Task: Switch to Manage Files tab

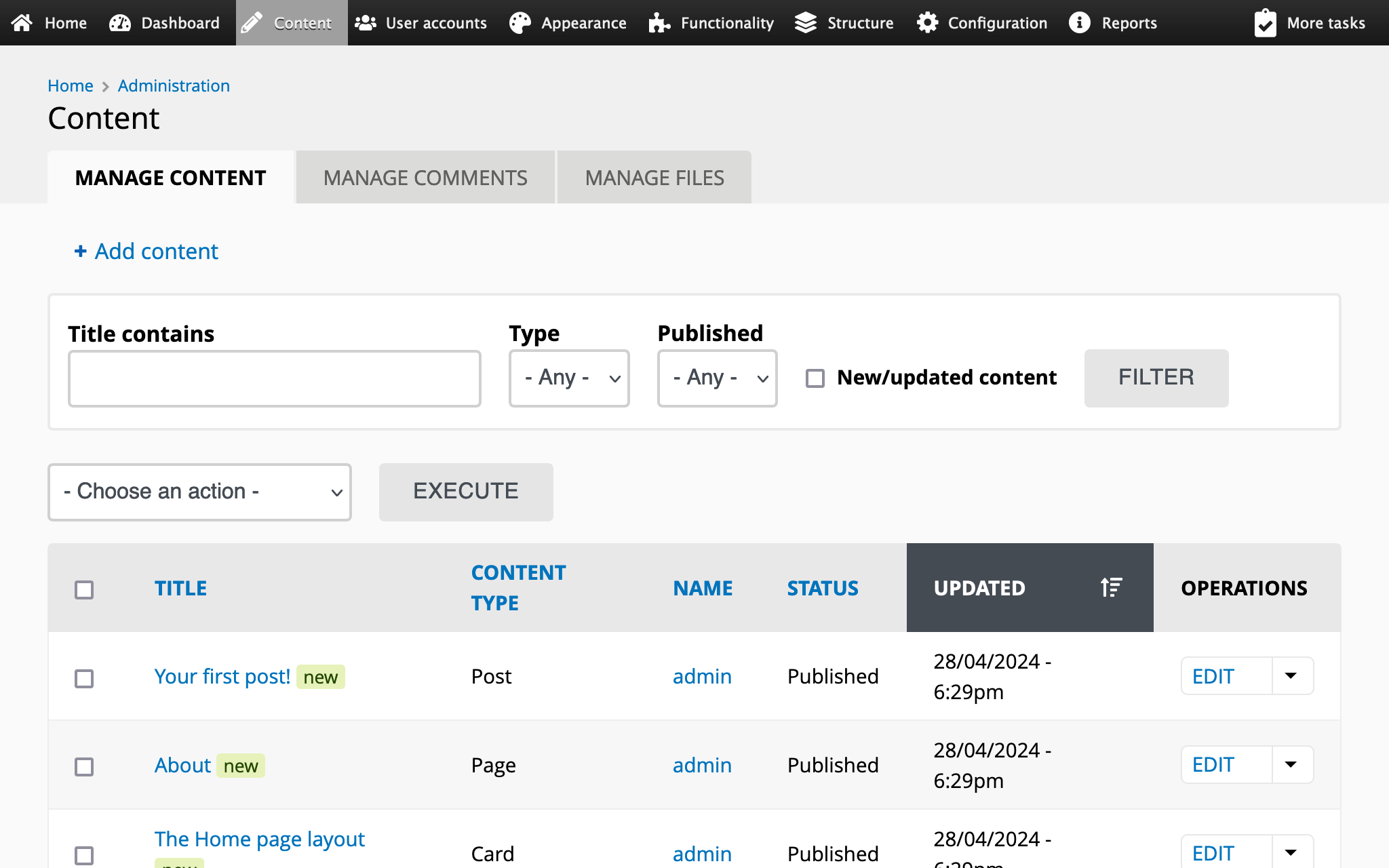Action: coord(654,178)
